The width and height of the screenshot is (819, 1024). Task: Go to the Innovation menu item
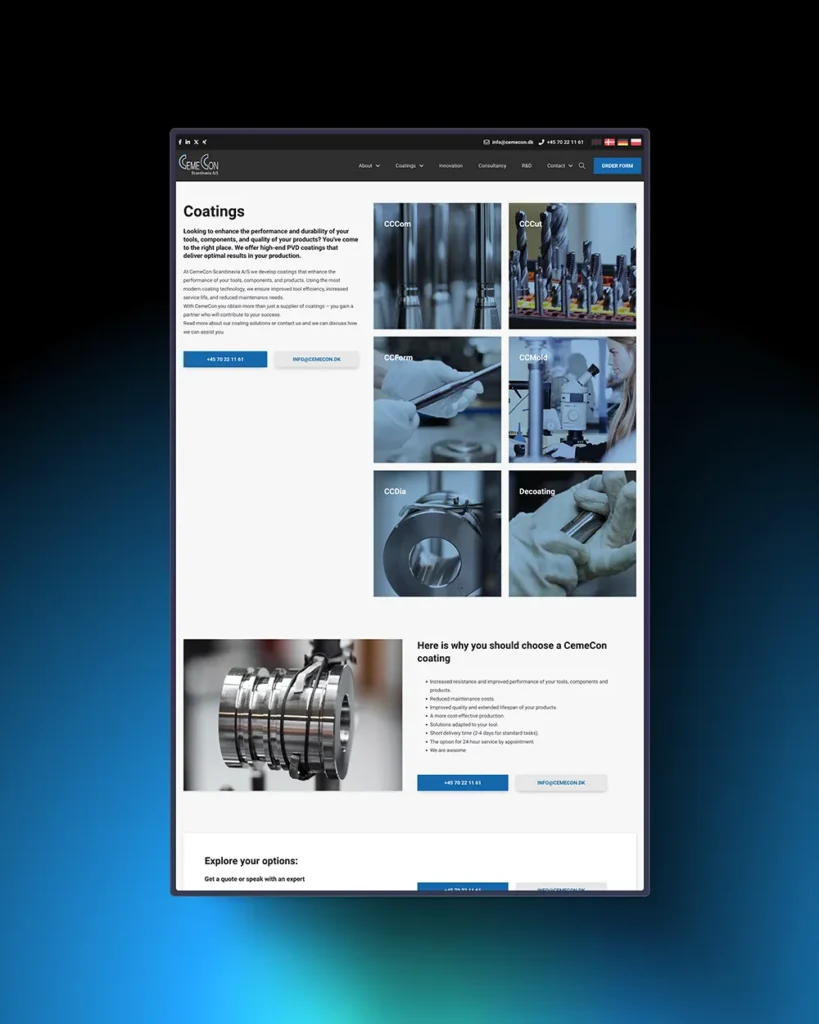(x=451, y=166)
